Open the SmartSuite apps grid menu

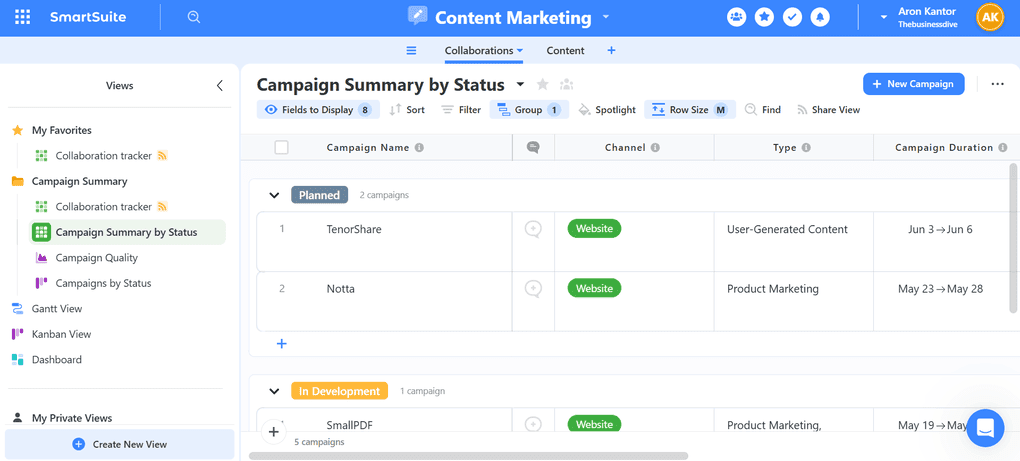22,18
